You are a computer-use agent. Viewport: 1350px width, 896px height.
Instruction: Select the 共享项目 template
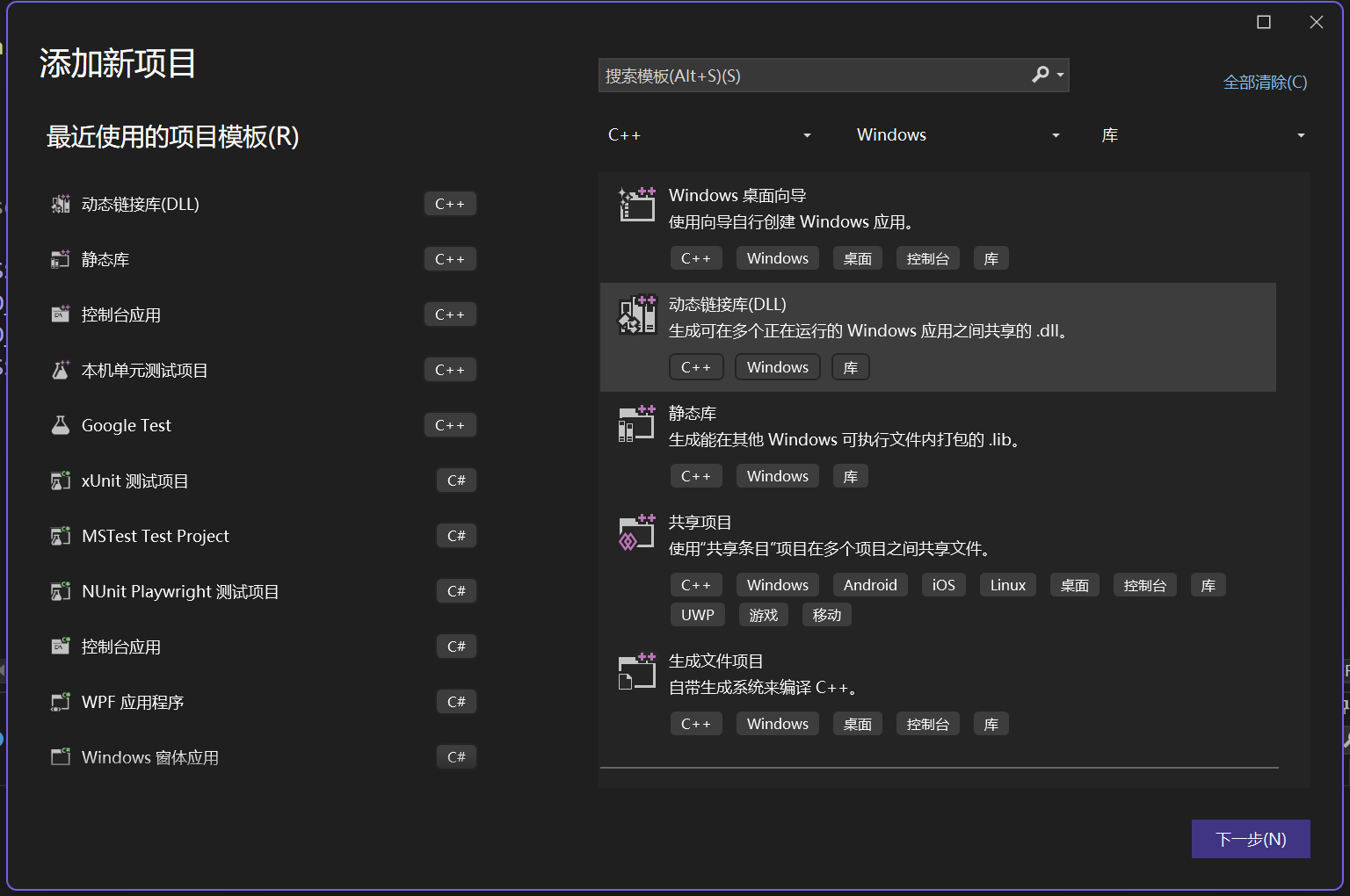(938, 570)
